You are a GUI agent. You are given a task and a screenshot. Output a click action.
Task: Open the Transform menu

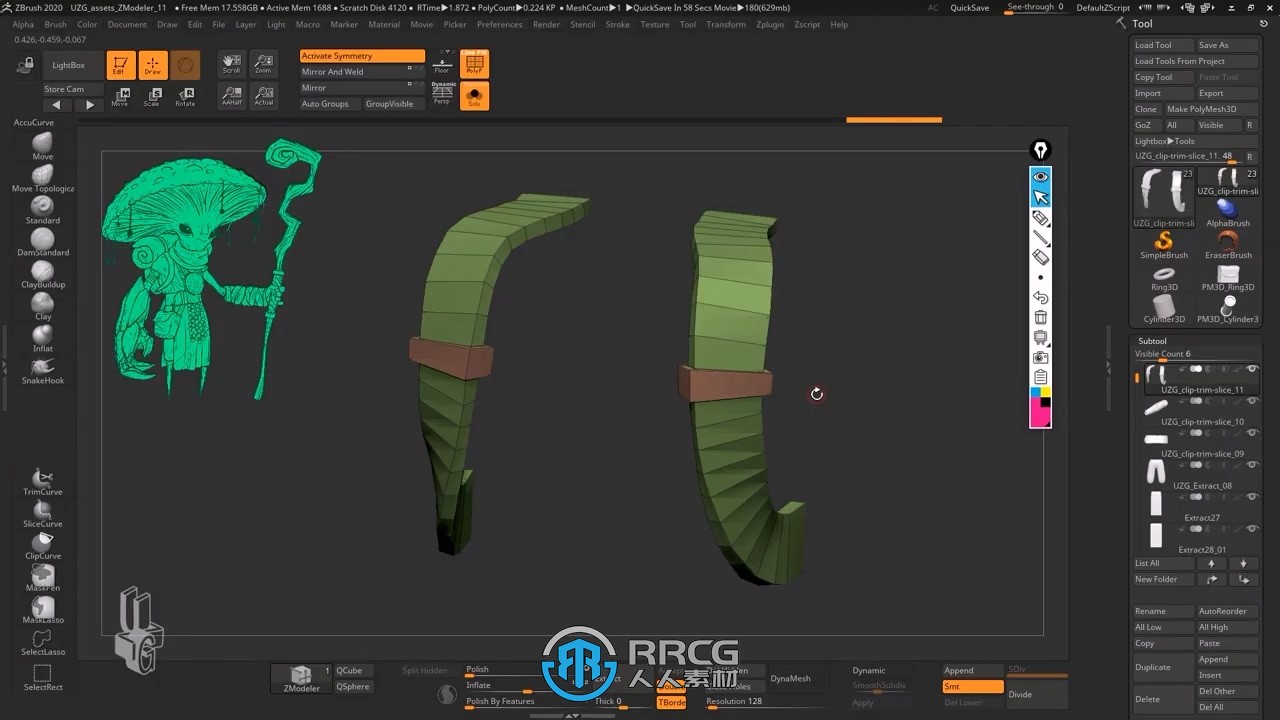pos(726,24)
